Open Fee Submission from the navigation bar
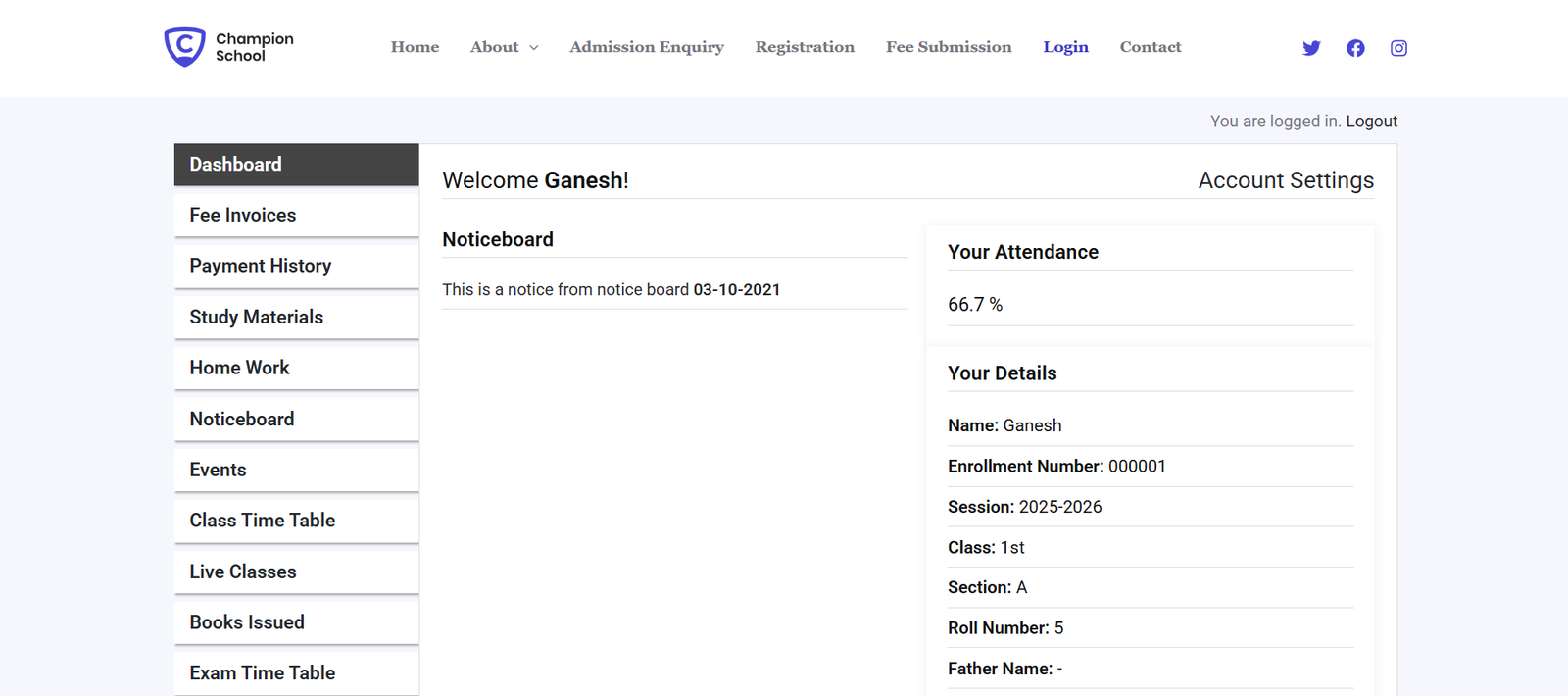Screen dimensions: 1568x696 949,47
